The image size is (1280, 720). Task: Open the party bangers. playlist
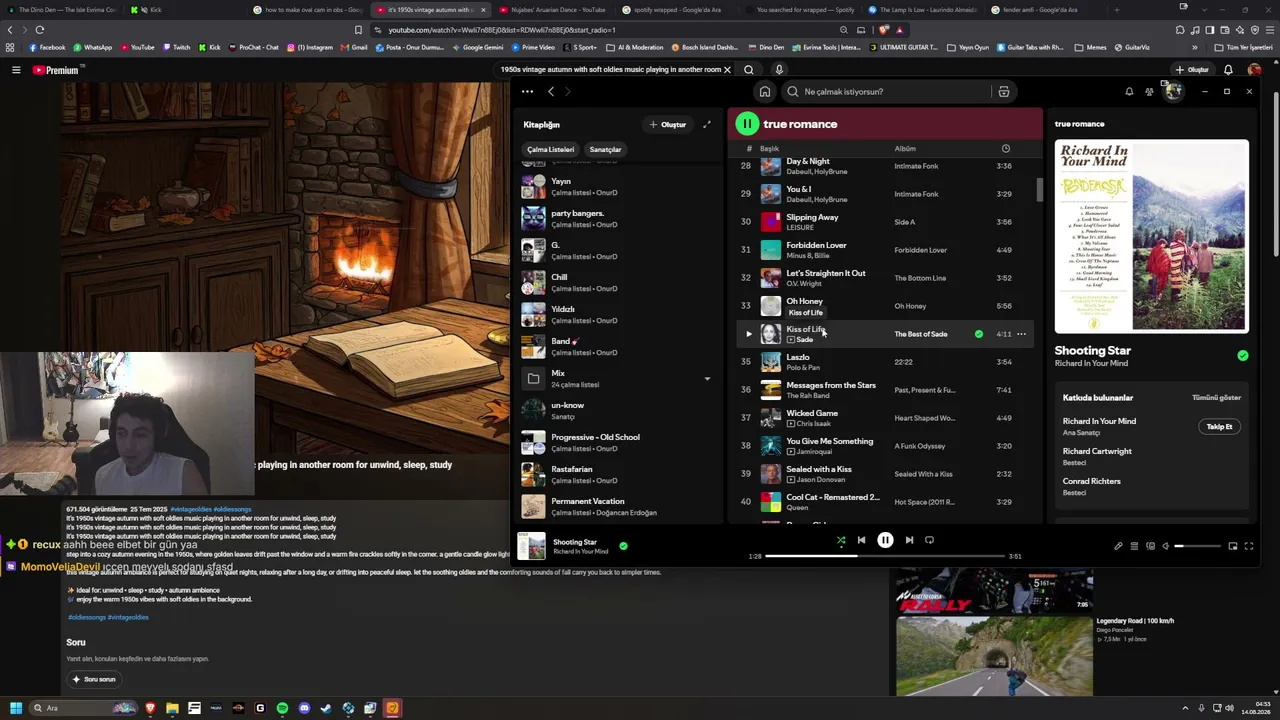tap(616, 219)
